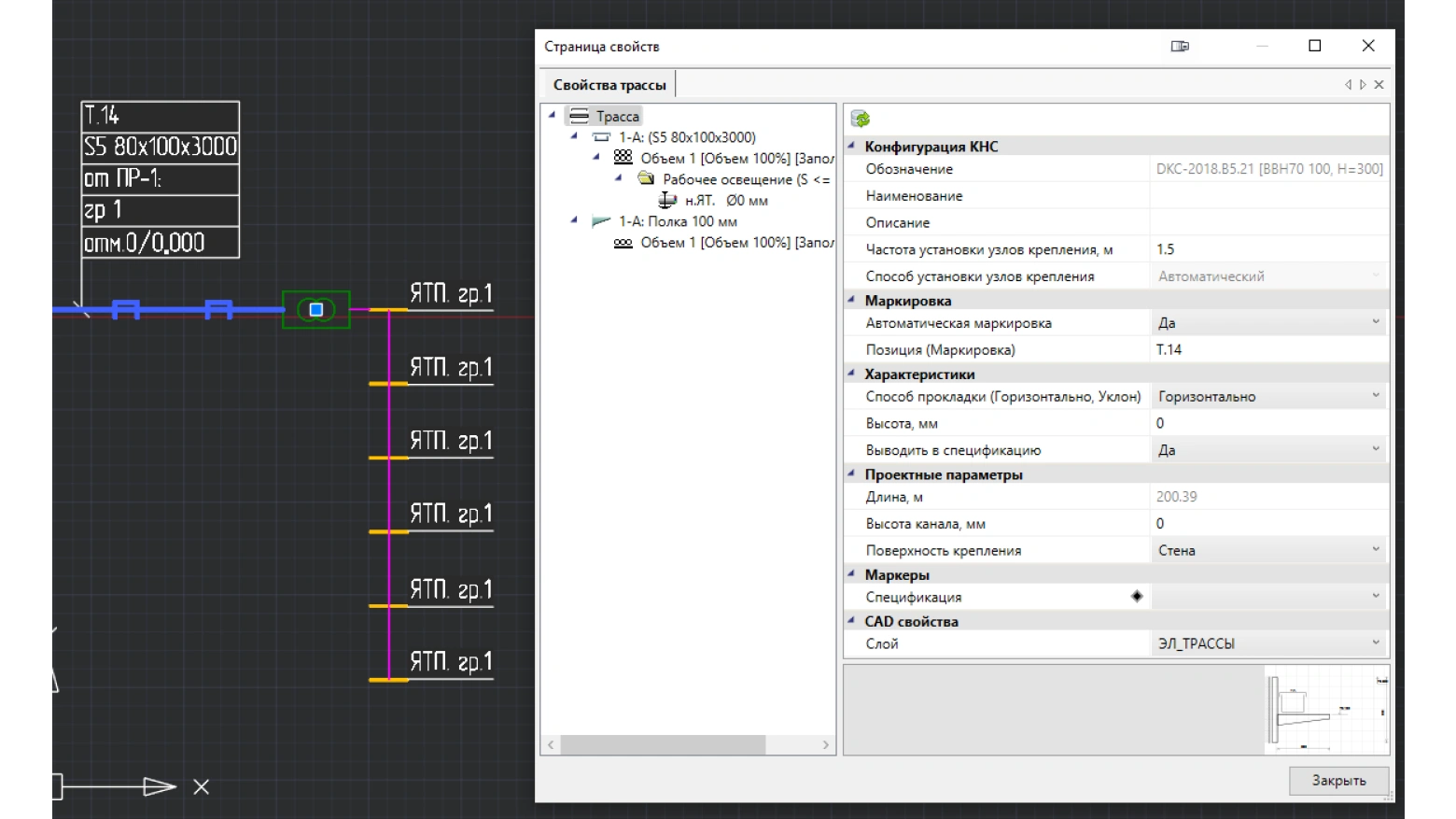
Task: Open the Способ прокладки dropdown
Action: (x=1376, y=396)
